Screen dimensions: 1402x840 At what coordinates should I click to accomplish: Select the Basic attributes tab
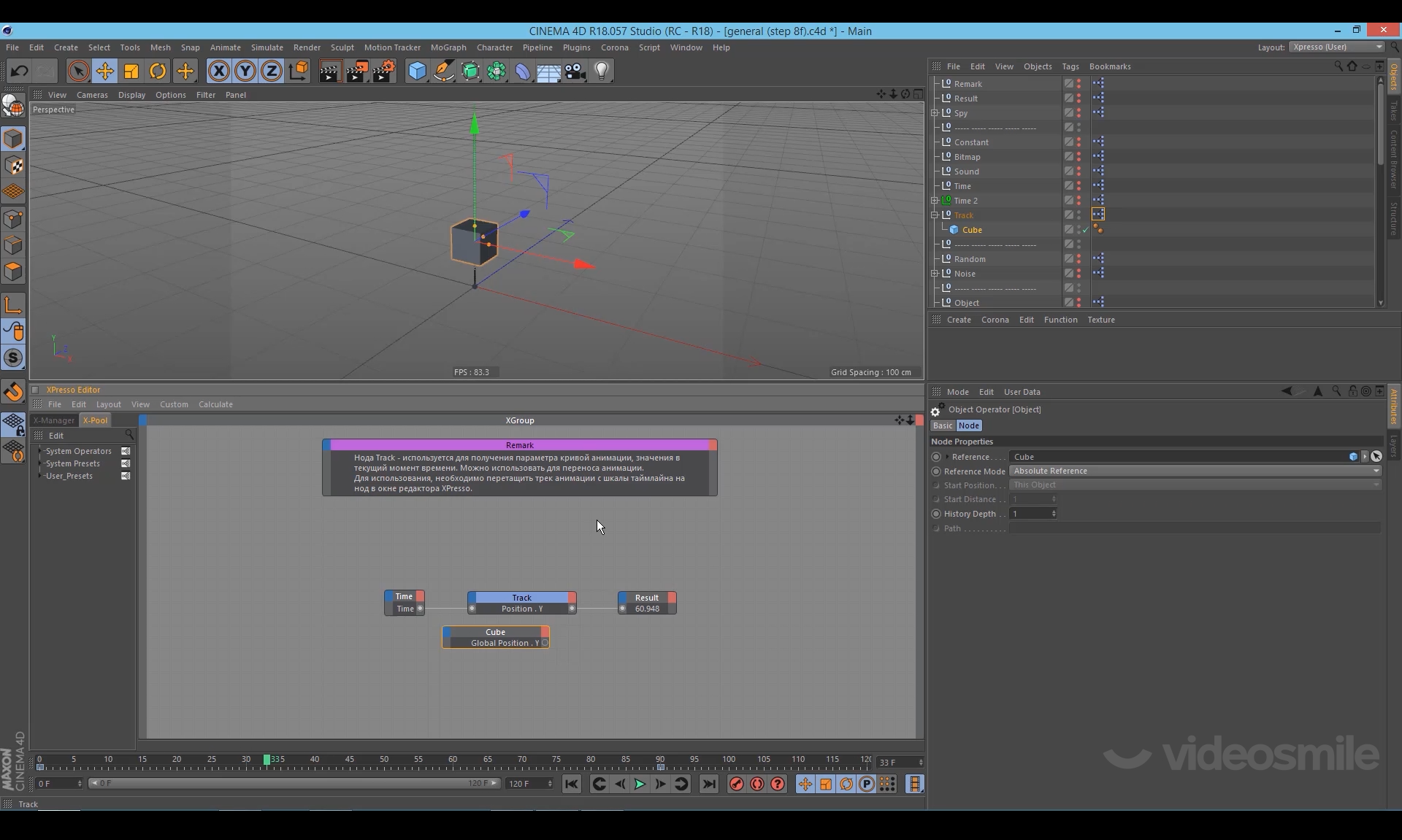(942, 425)
